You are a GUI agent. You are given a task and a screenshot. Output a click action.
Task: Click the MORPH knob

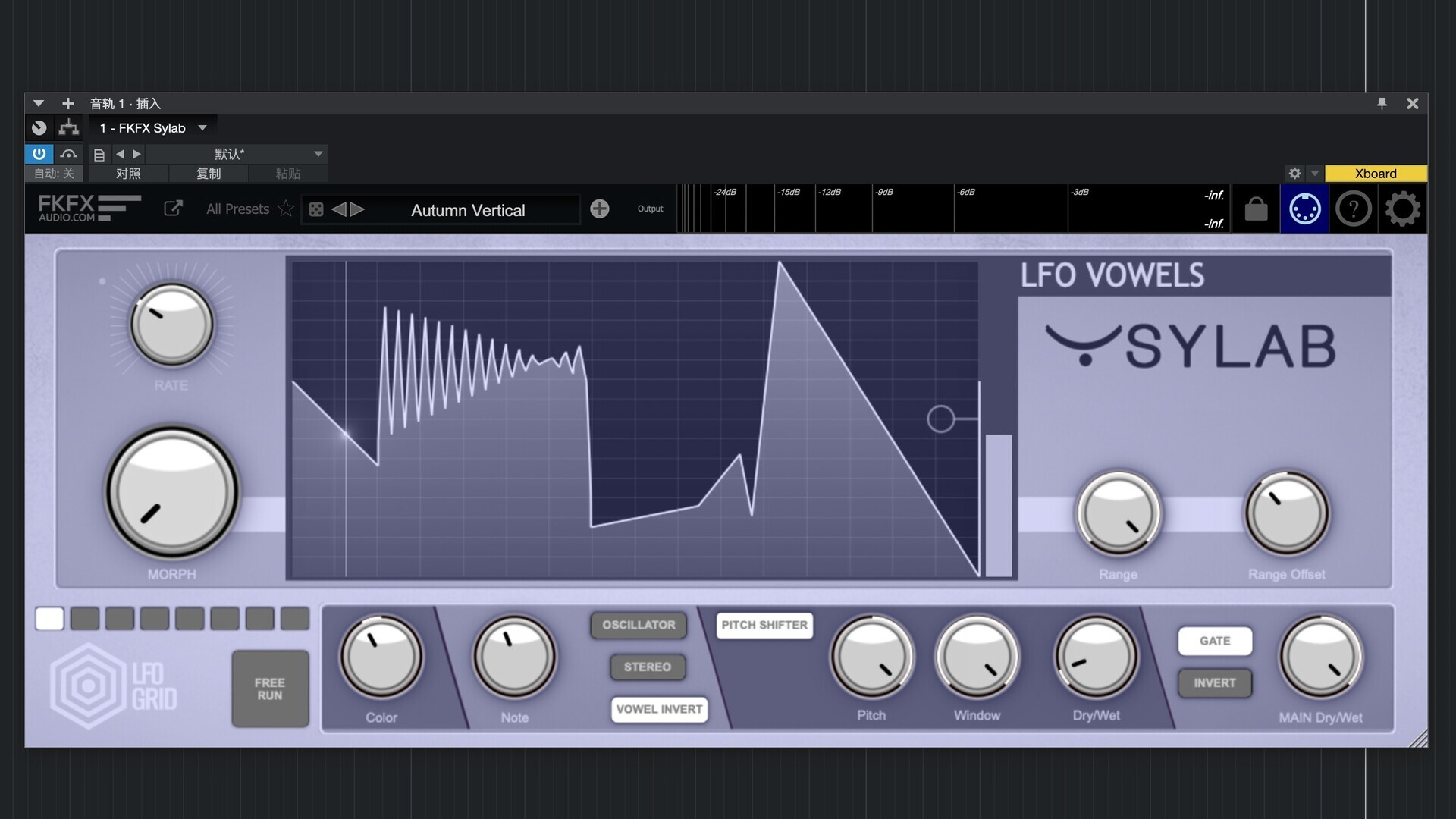[172, 492]
